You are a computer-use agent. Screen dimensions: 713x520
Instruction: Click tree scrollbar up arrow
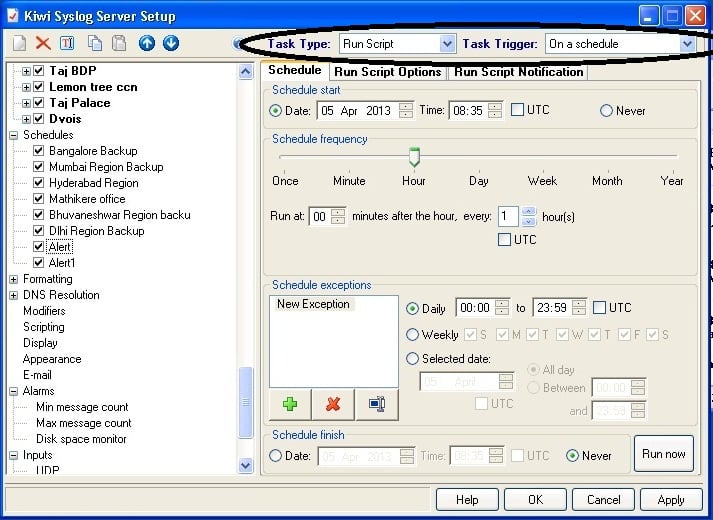(x=246, y=71)
